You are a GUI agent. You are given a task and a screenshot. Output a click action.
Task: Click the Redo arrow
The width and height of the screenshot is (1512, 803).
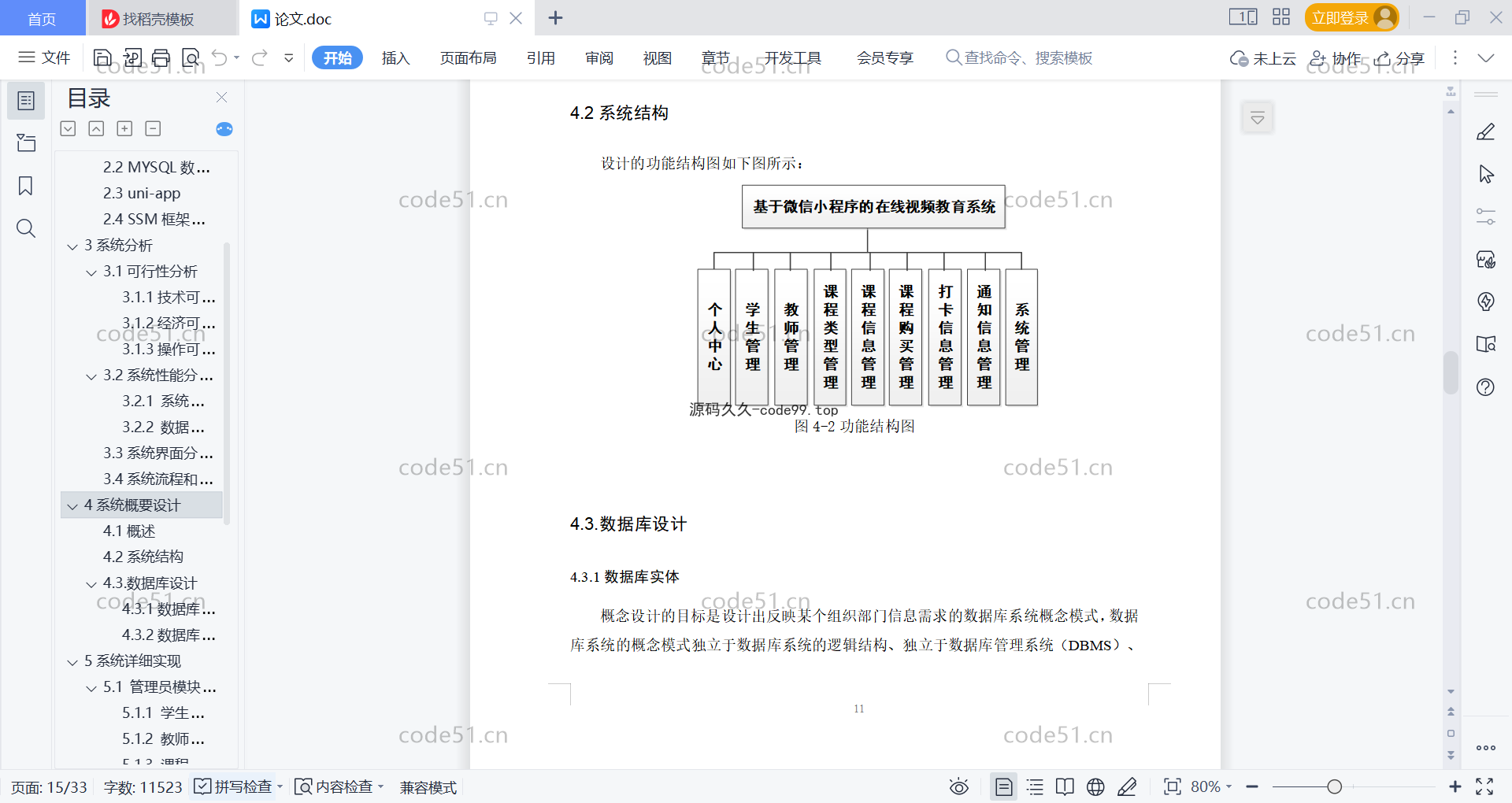click(260, 57)
